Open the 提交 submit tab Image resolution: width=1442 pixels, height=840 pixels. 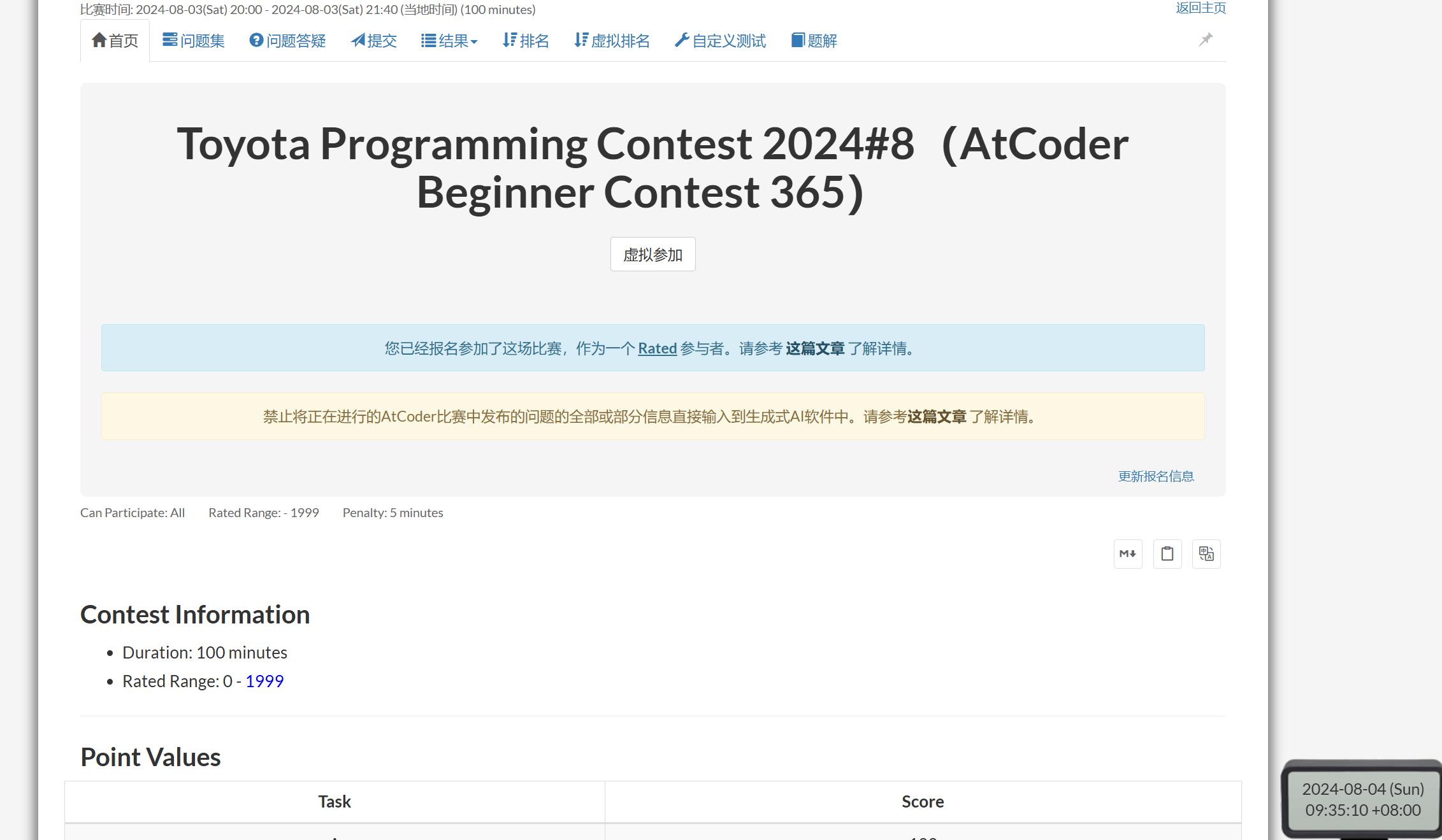[374, 41]
